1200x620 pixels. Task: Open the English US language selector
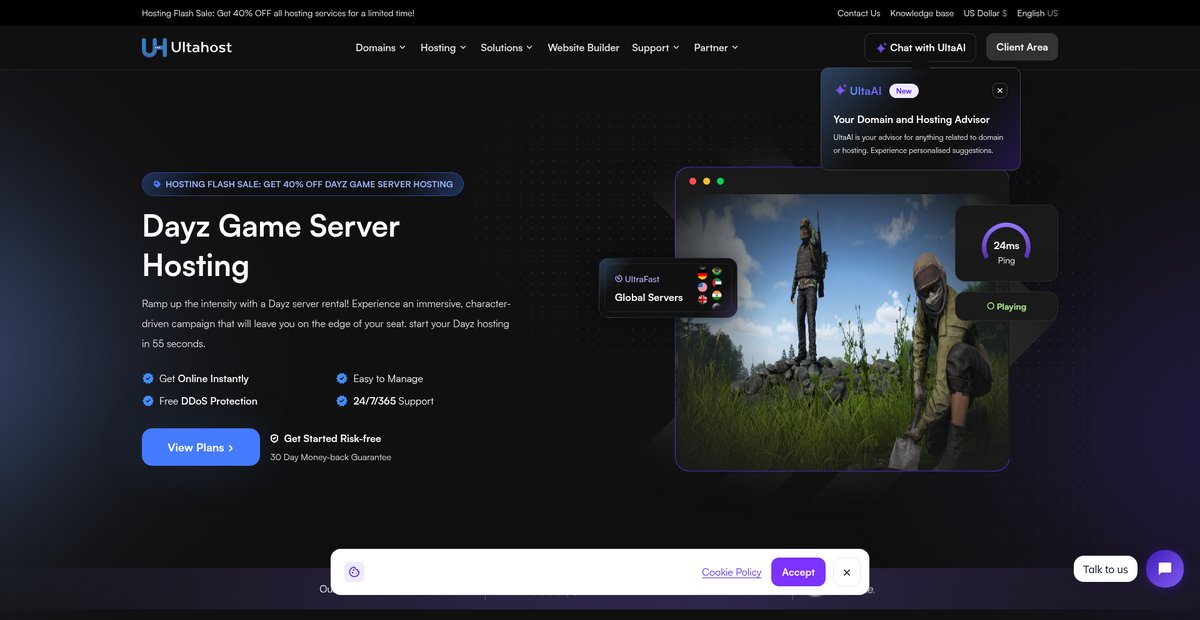pyautogui.click(x=1037, y=13)
